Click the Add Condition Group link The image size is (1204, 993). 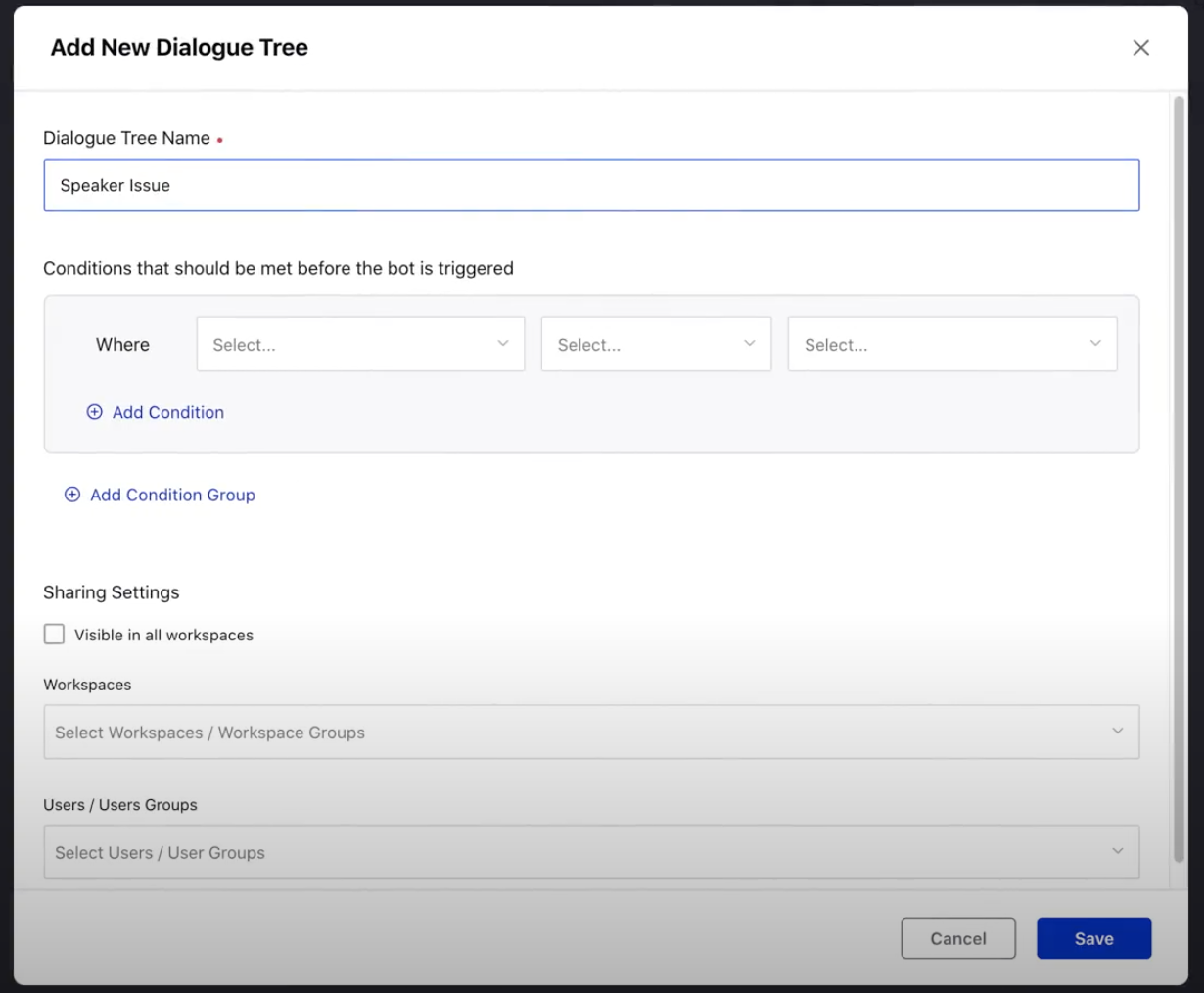click(x=172, y=495)
